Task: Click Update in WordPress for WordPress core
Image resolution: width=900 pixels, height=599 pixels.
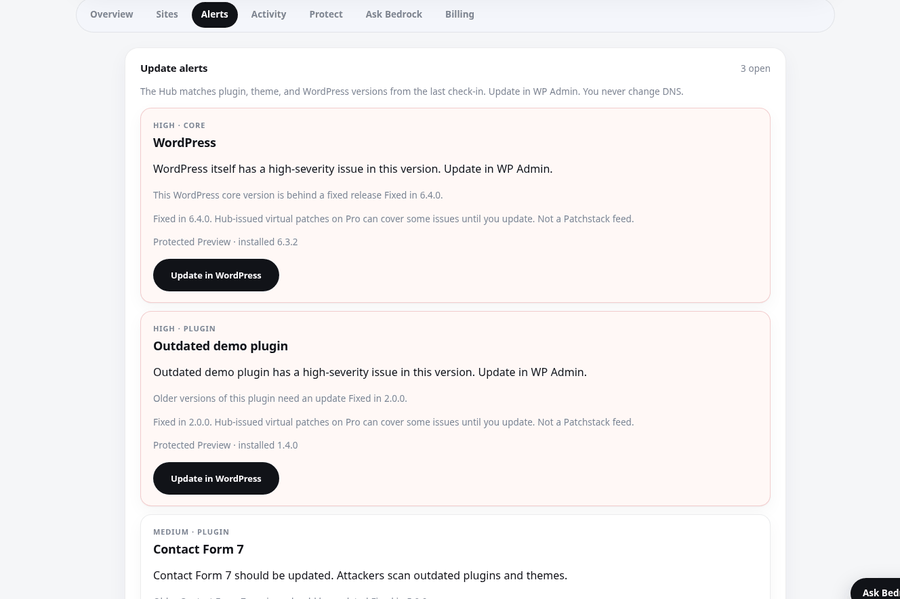Action: tap(216, 275)
